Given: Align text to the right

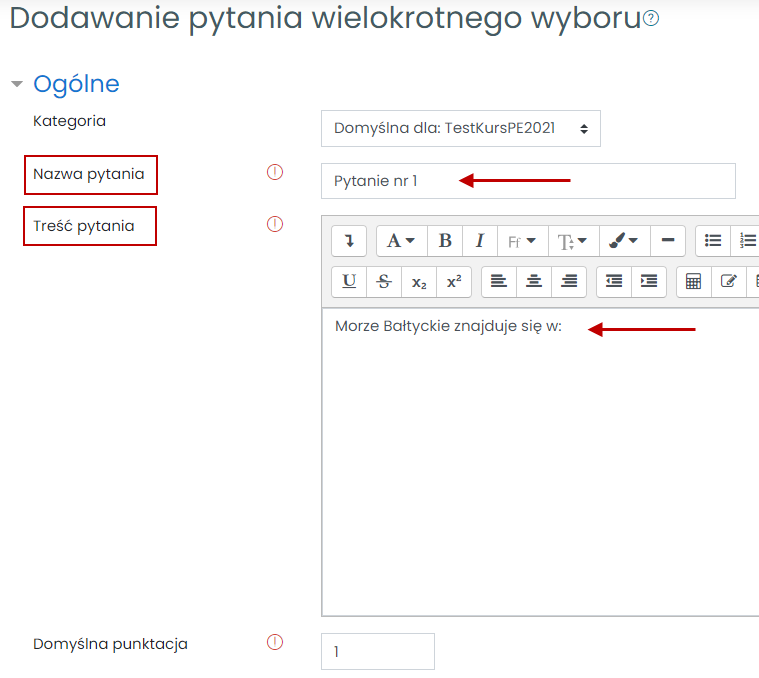Looking at the screenshot, I should pyautogui.click(x=569, y=282).
